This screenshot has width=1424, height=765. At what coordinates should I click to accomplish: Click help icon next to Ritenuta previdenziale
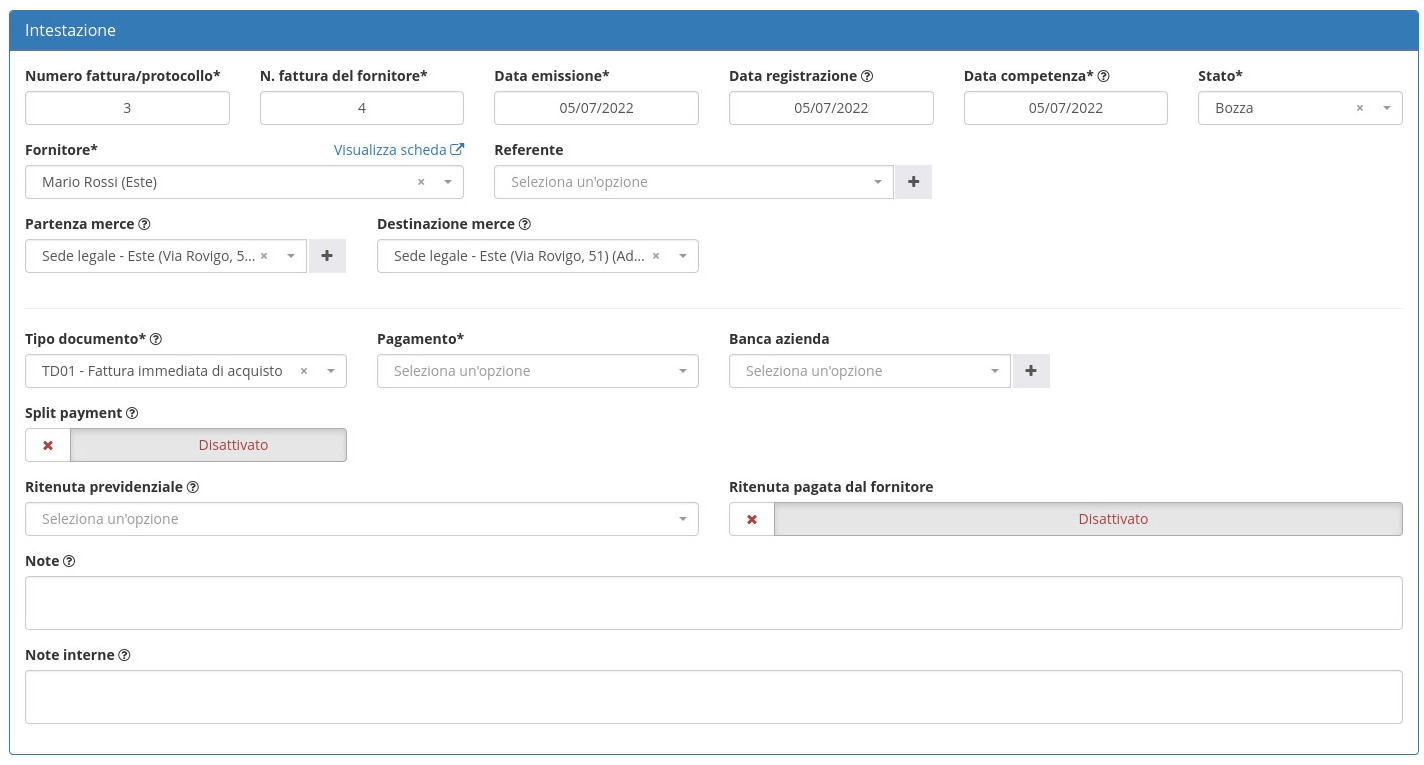pos(193,487)
